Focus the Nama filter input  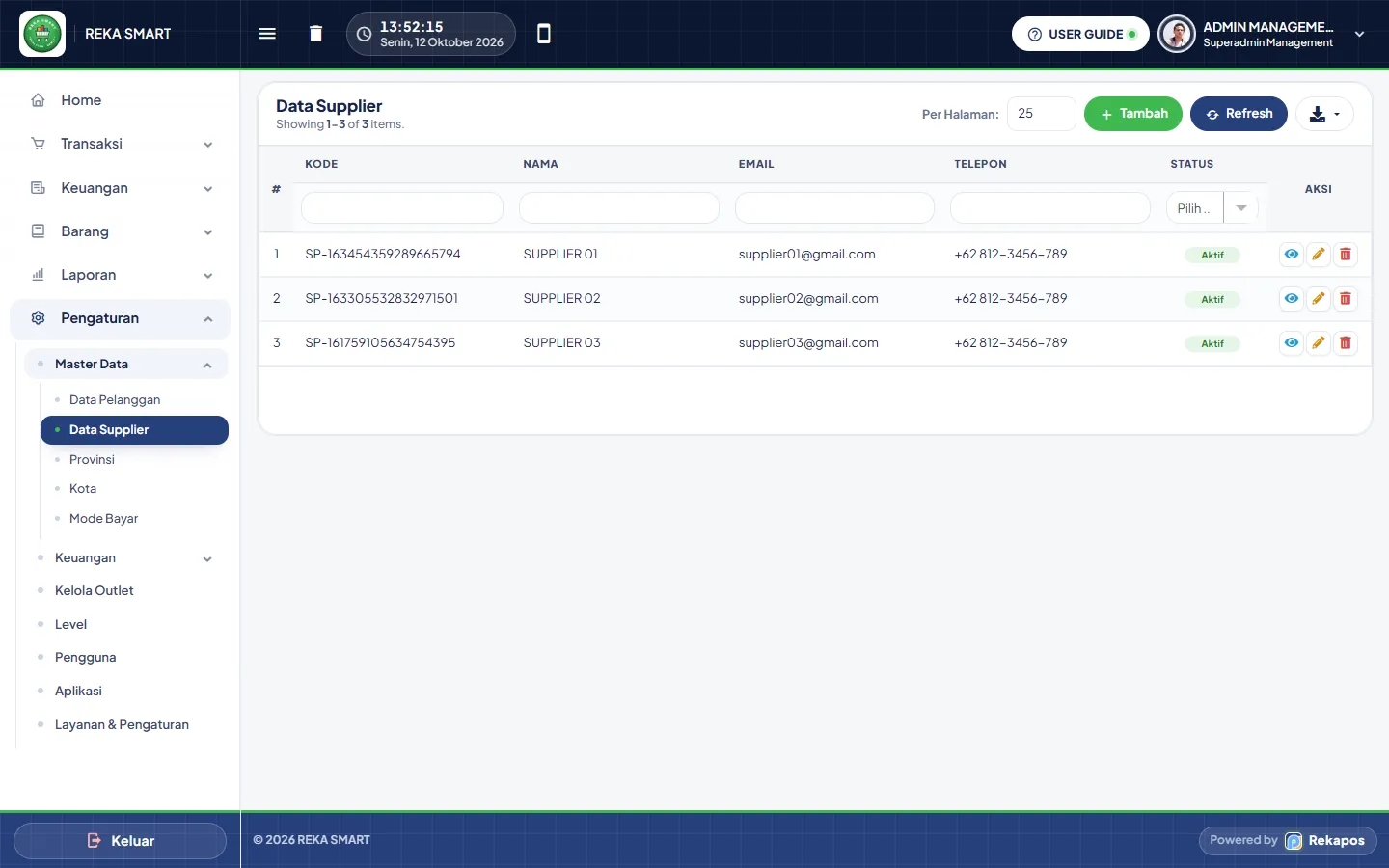(619, 208)
